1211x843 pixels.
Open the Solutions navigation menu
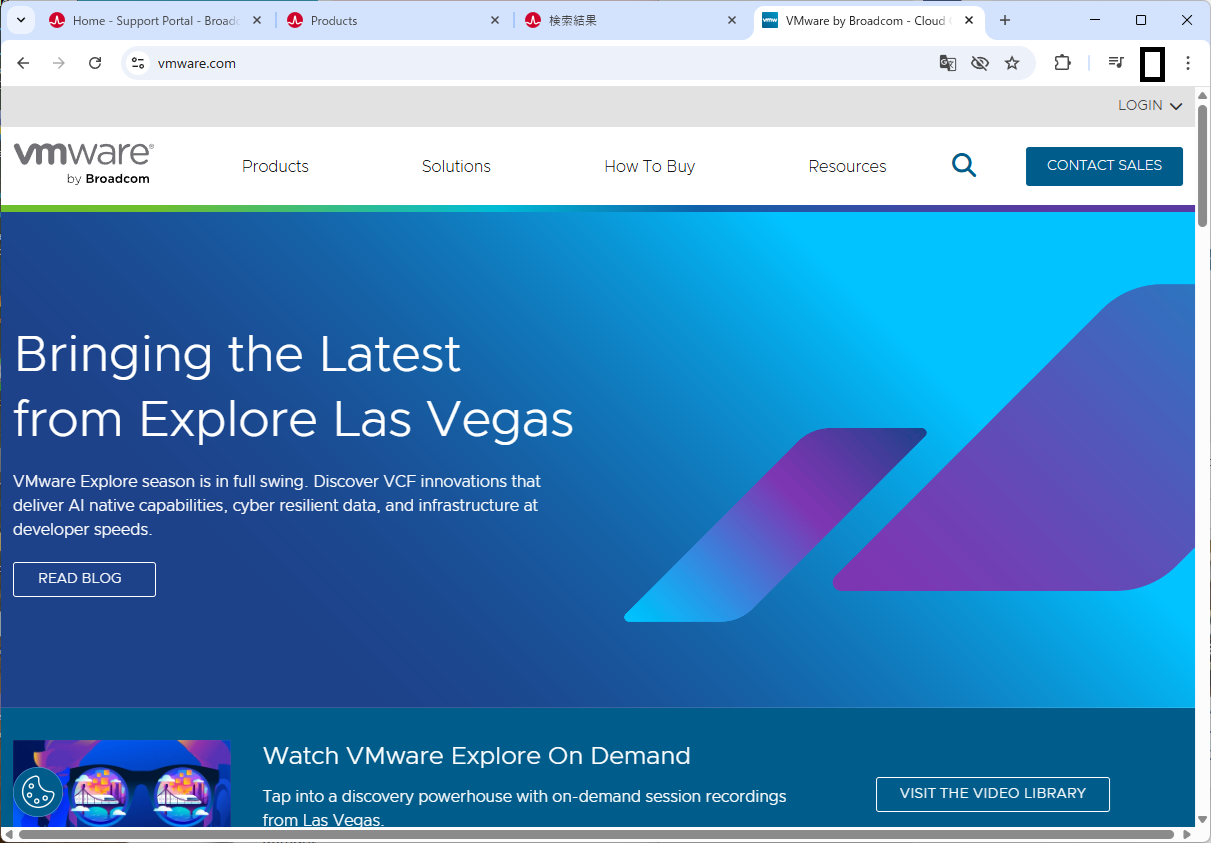point(456,166)
